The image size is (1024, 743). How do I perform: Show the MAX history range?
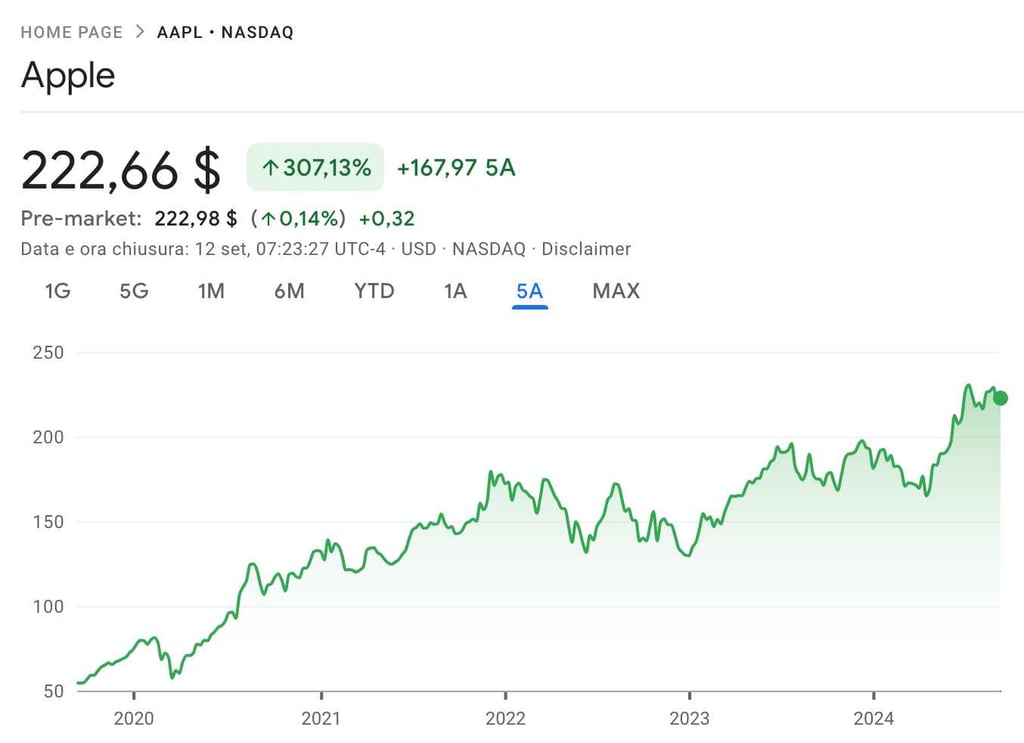(616, 291)
